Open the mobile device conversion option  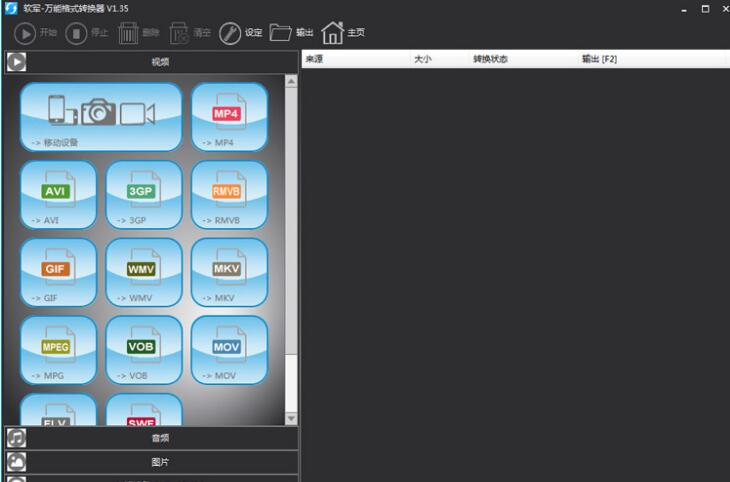101,116
